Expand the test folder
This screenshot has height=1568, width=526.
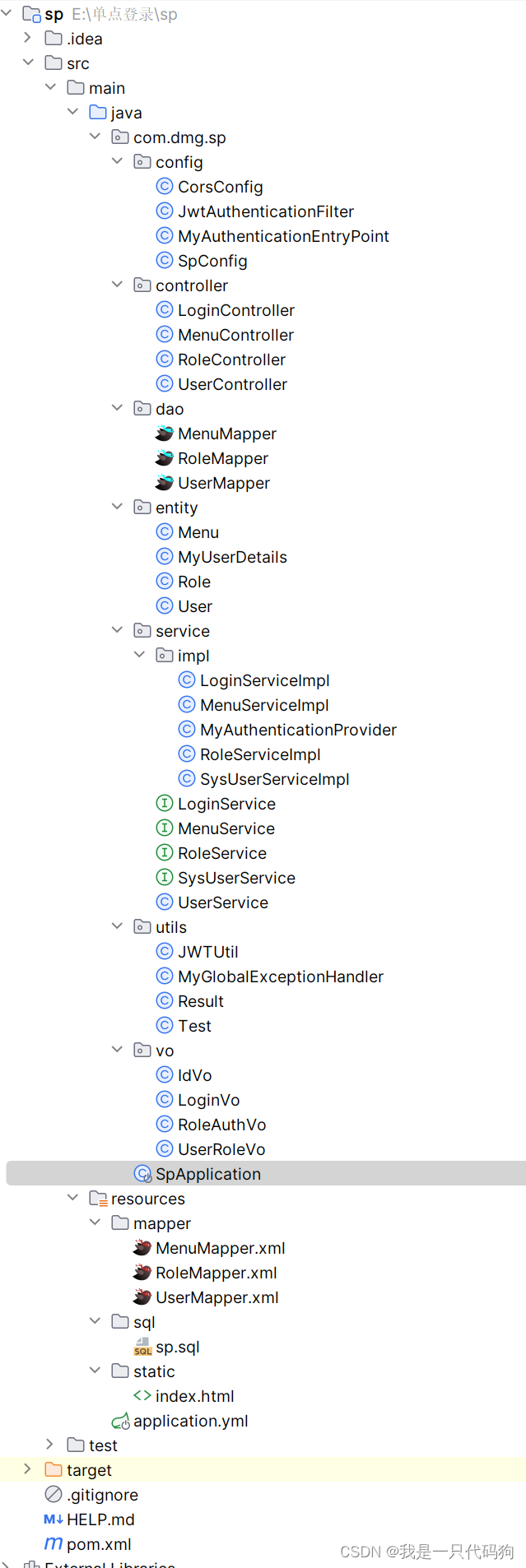click(49, 1445)
